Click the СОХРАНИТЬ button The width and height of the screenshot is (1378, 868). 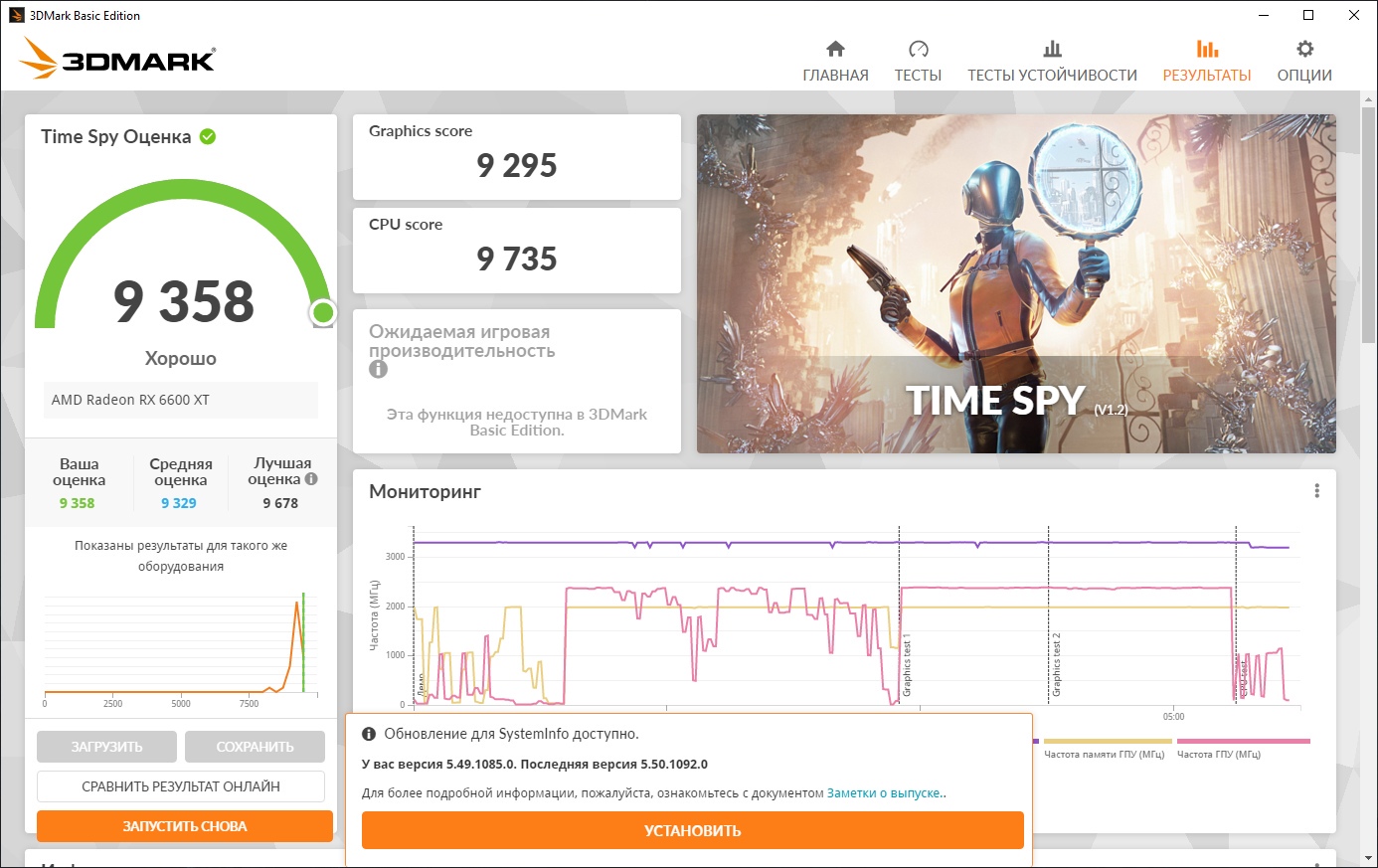click(256, 747)
